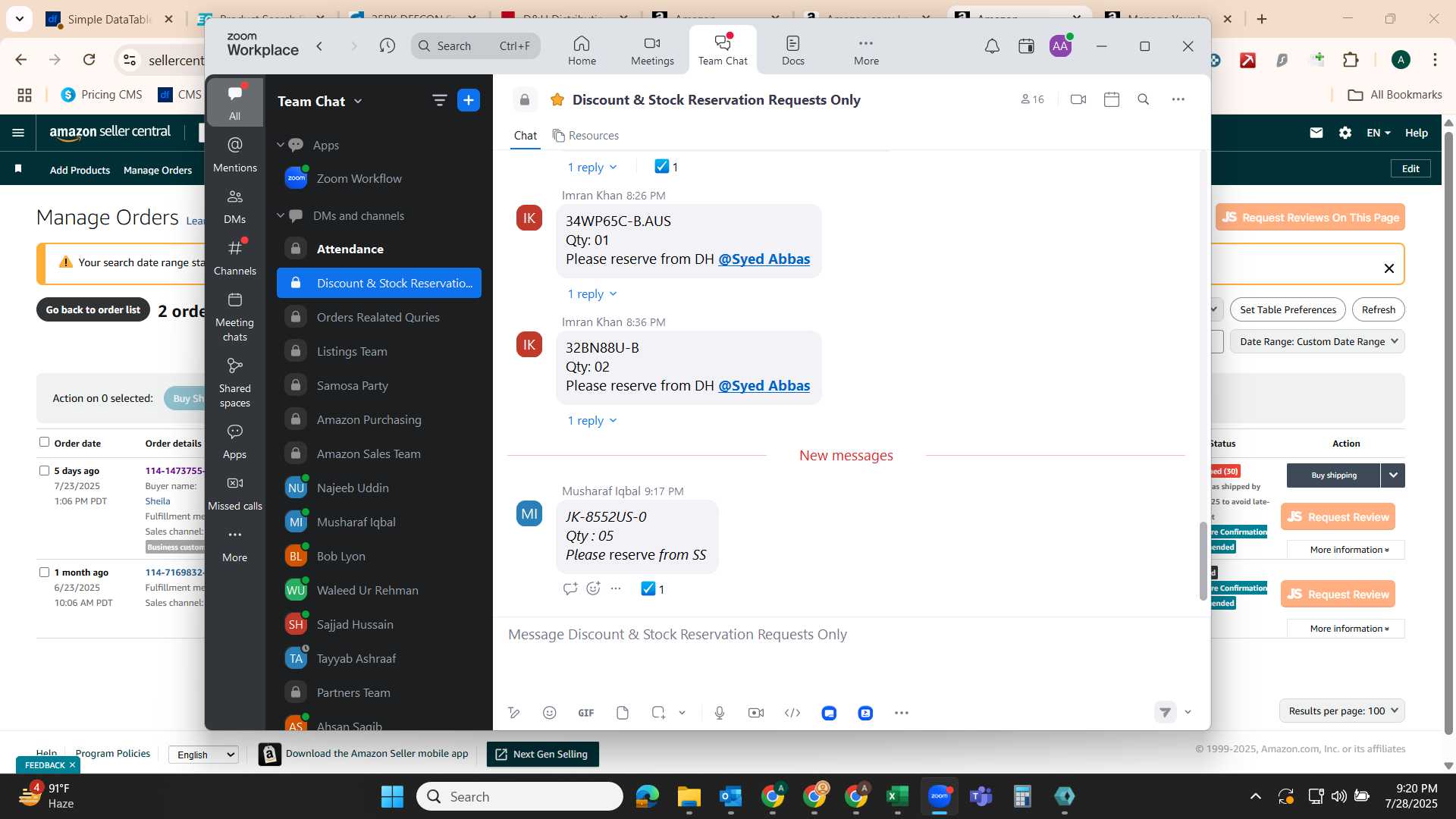Click Set Table Preferences button

click(1288, 309)
